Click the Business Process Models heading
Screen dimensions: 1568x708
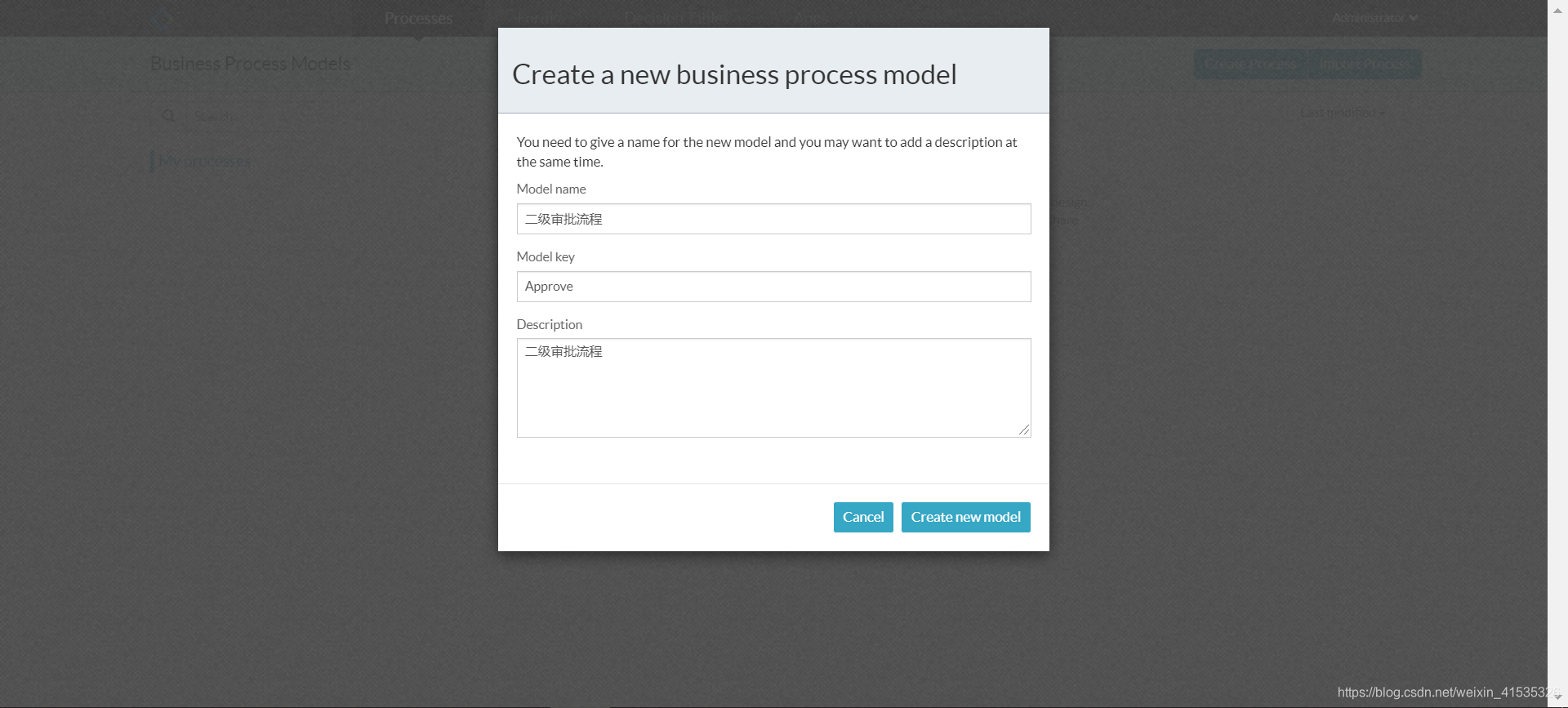tap(250, 64)
